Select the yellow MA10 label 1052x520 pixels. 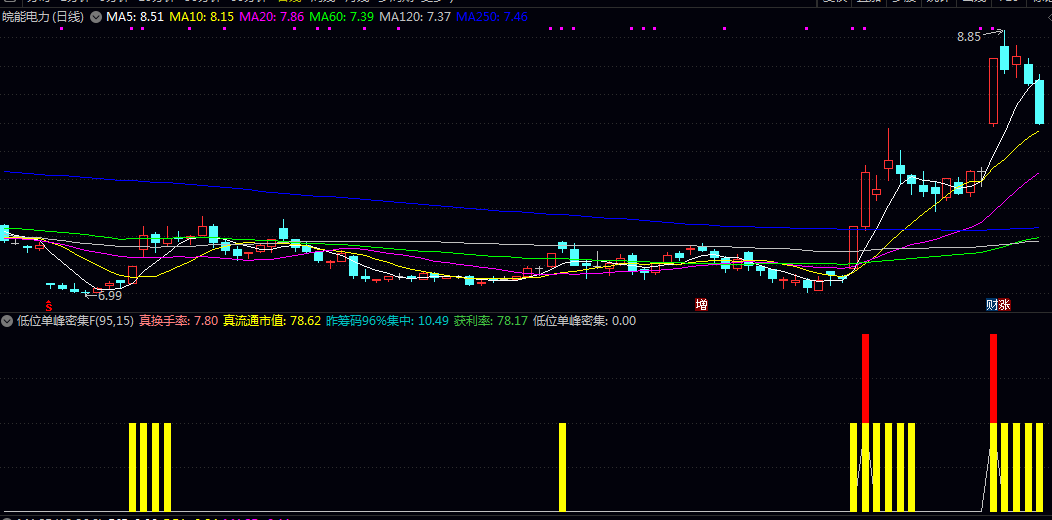click(202, 17)
